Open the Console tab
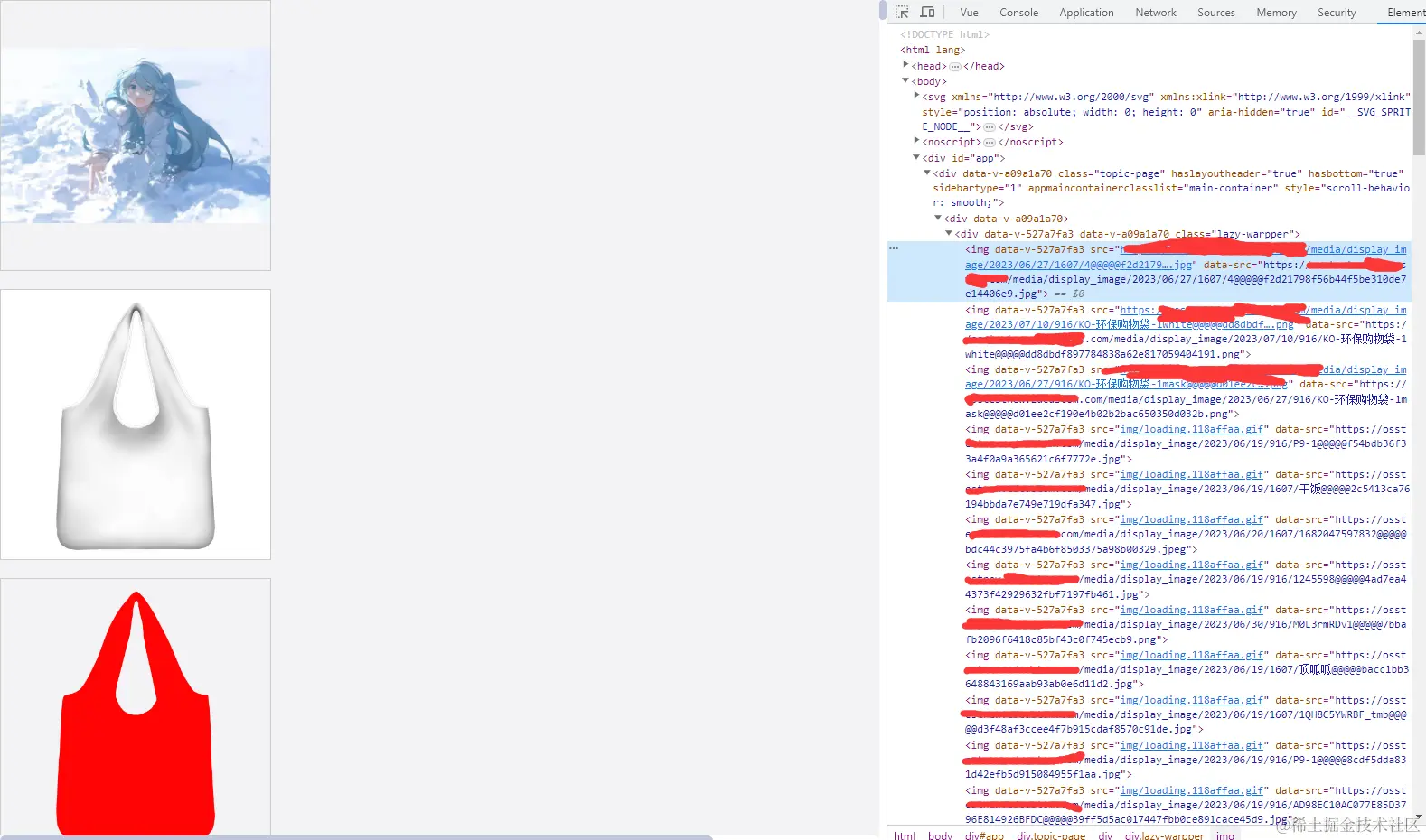The height and width of the screenshot is (840, 1426). coord(1018,13)
